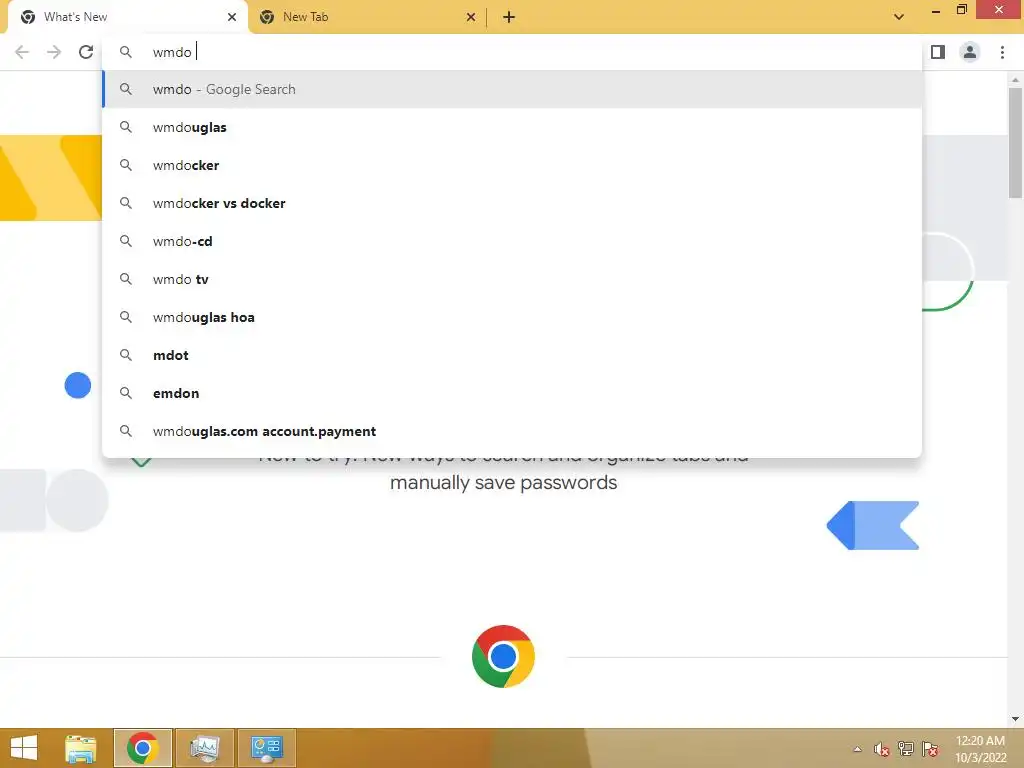Choose the 'wmdo-cd' suggestion
This screenshot has height=768, width=1024.
(x=513, y=241)
